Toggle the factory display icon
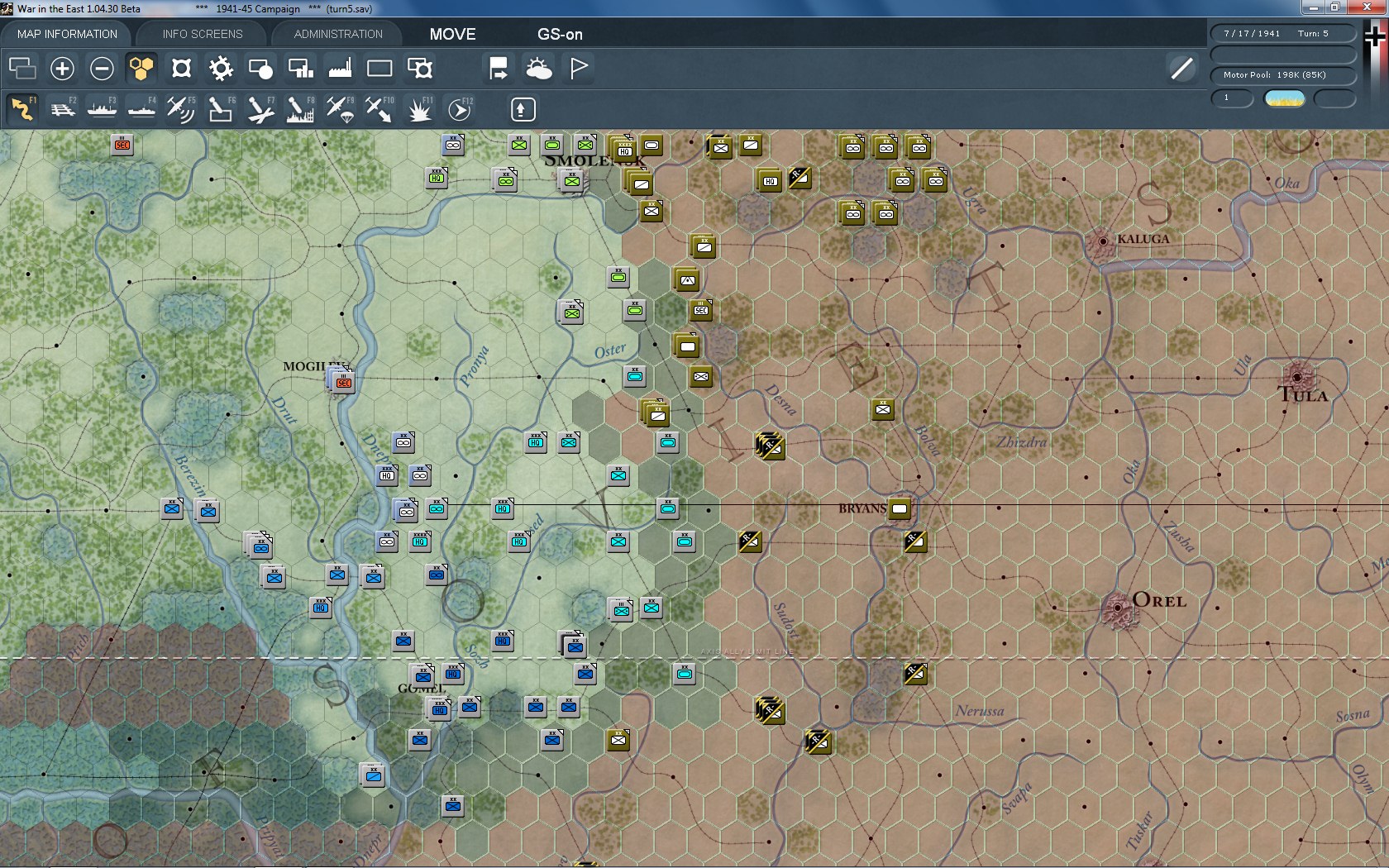The height and width of the screenshot is (868, 1389). [340, 69]
